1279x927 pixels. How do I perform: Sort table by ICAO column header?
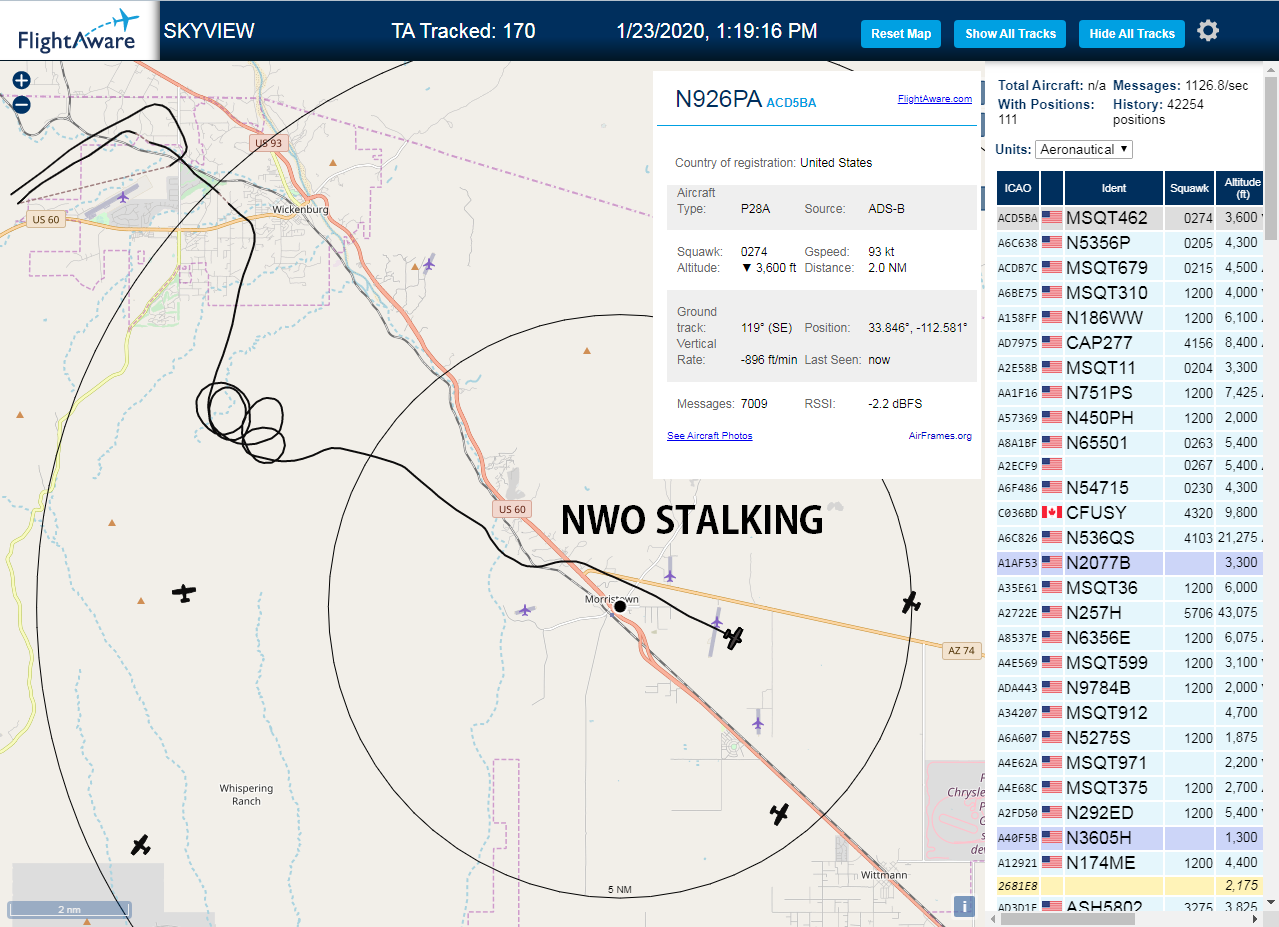coord(1018,188)
